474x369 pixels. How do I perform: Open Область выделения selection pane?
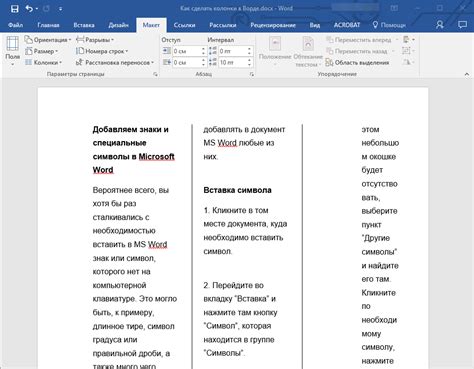(357, 62)
